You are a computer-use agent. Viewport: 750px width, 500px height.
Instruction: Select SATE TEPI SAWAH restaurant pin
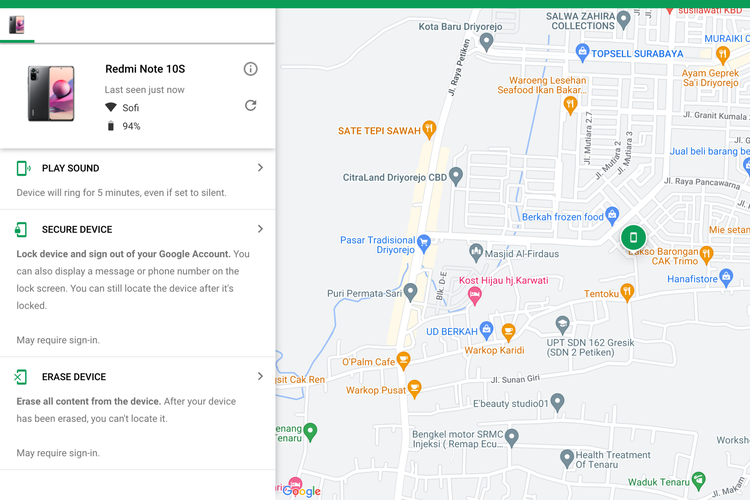click(x=429, y=128)
